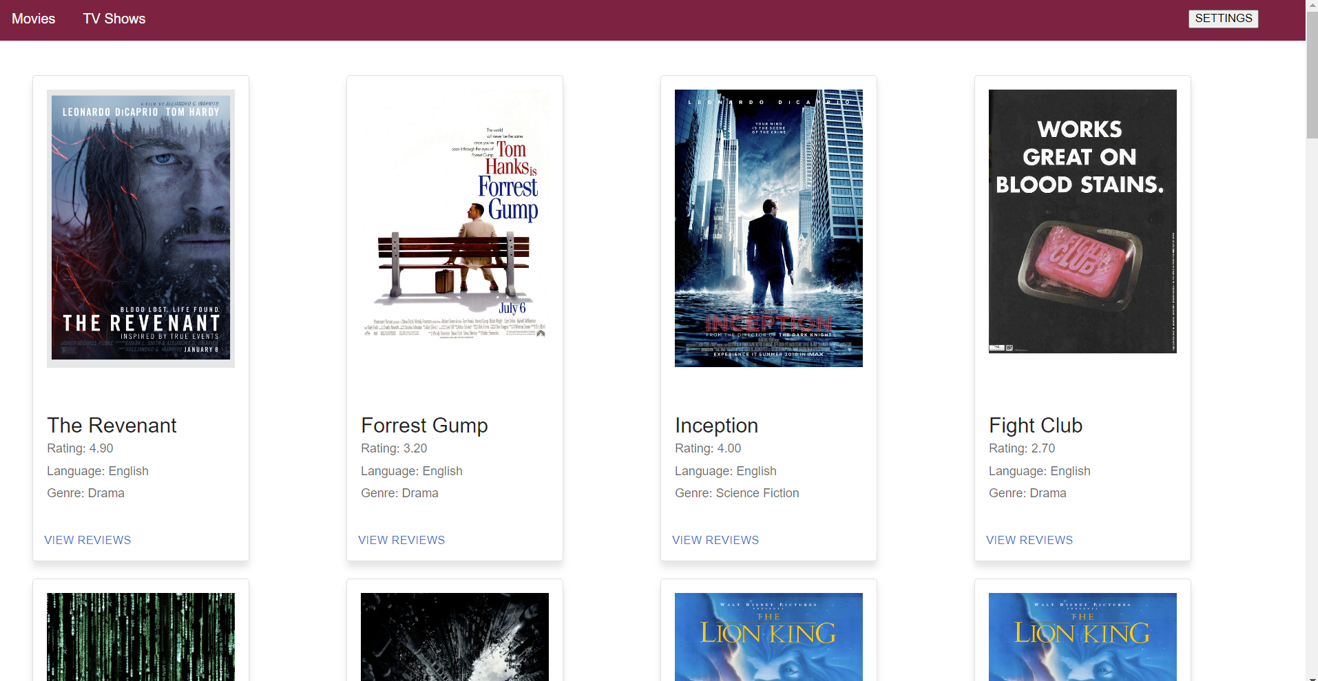Click 'Genre: Drama' on Fight Club card
The width and height of the screenshot is (1318, 681).
coord(1028,493)
